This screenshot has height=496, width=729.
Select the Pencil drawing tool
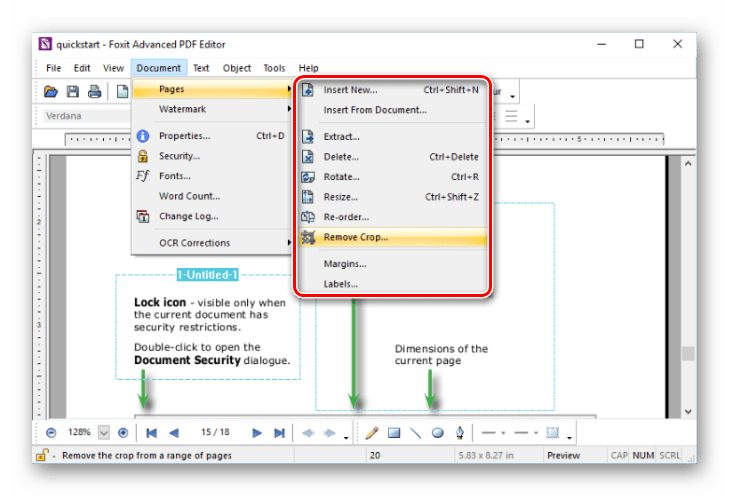pos(371,433)
